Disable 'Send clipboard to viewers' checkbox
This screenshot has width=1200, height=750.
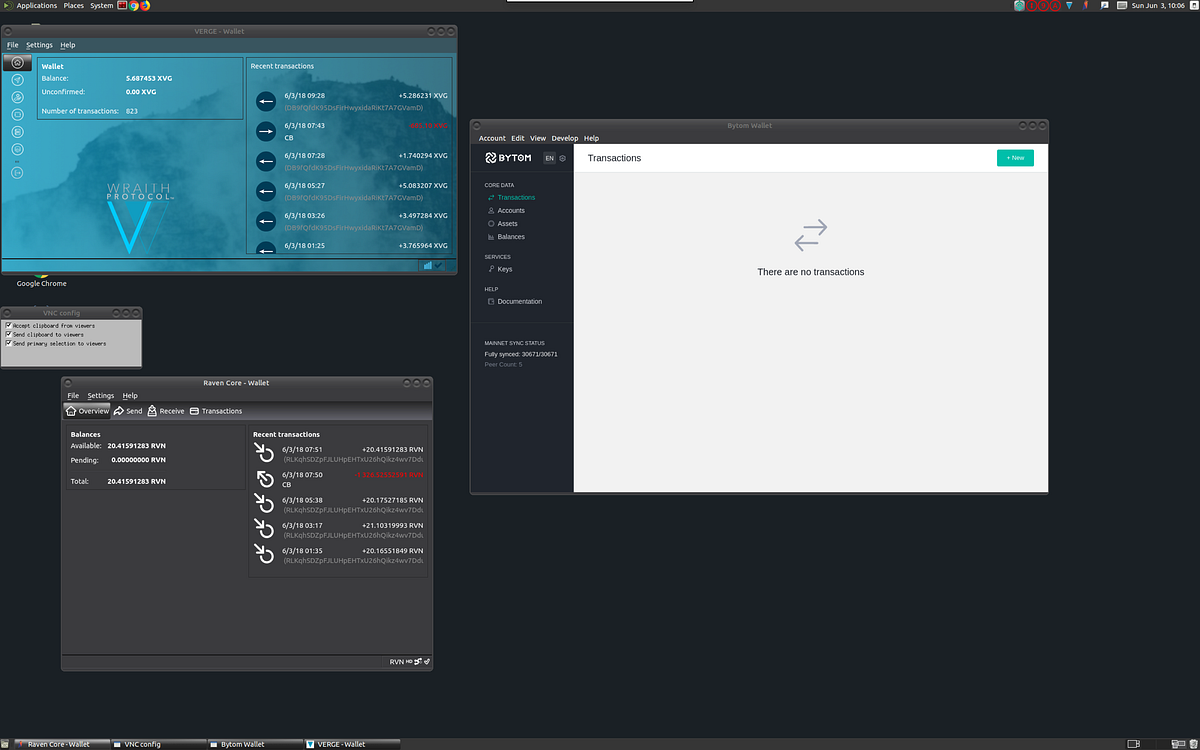(x=9, y=334)
